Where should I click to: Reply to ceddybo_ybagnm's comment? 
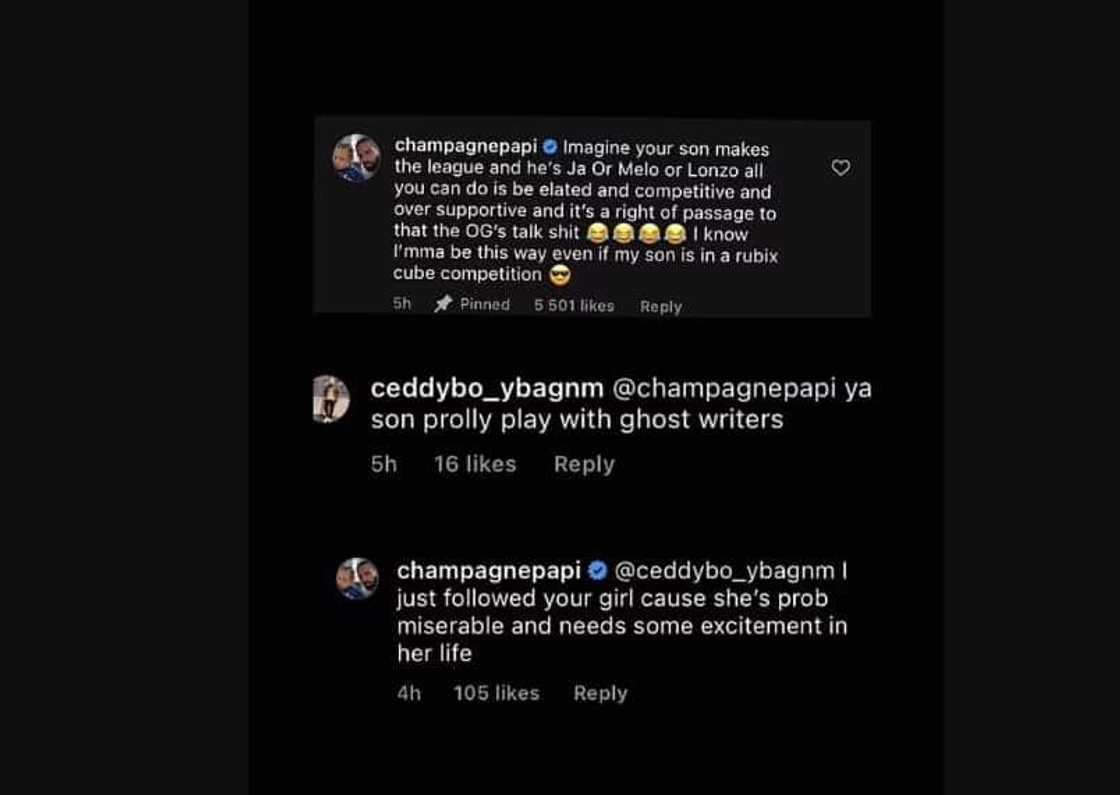click(x=583, y=463)
